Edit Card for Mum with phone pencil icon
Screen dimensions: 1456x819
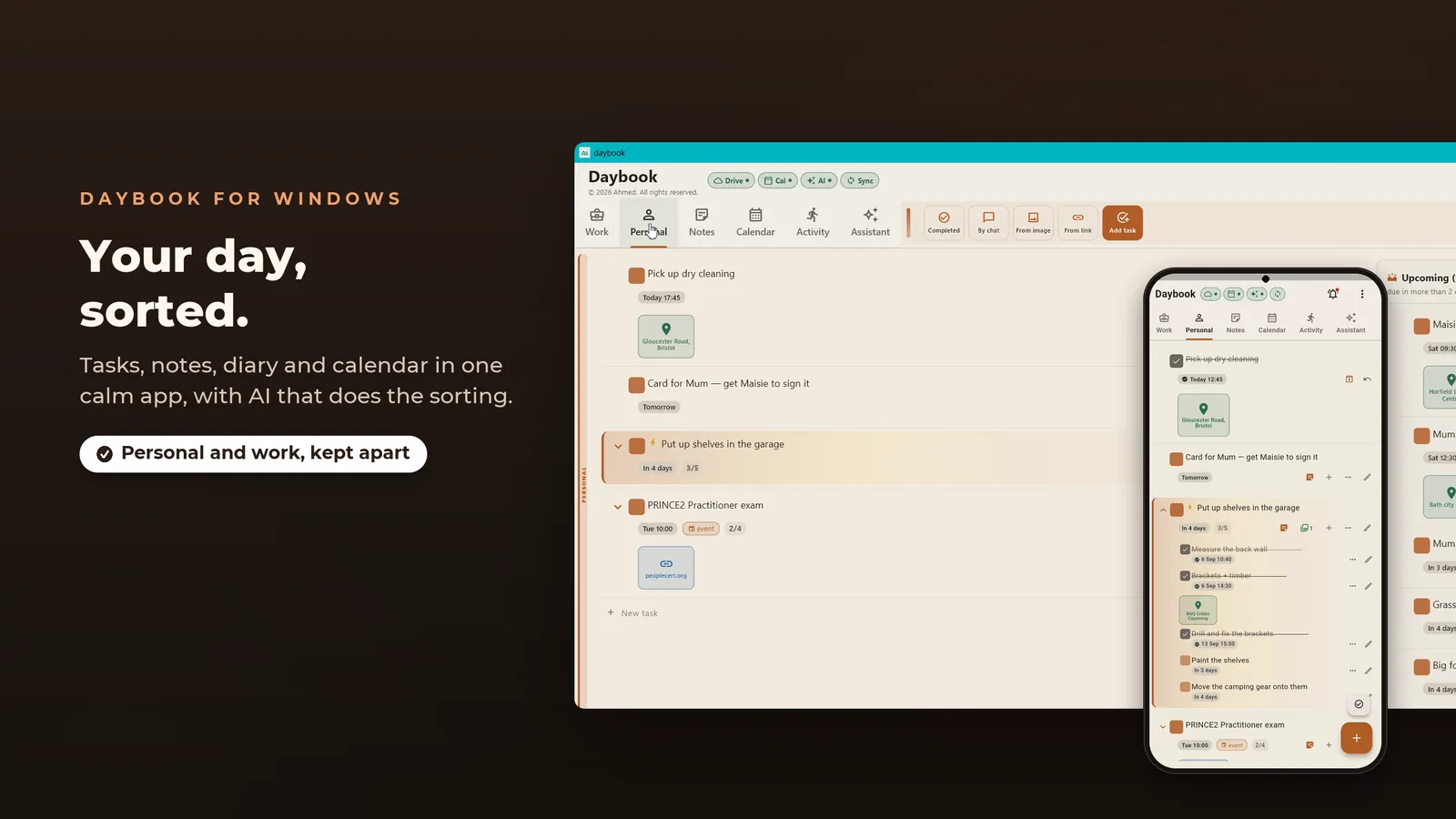point(1367,477)
